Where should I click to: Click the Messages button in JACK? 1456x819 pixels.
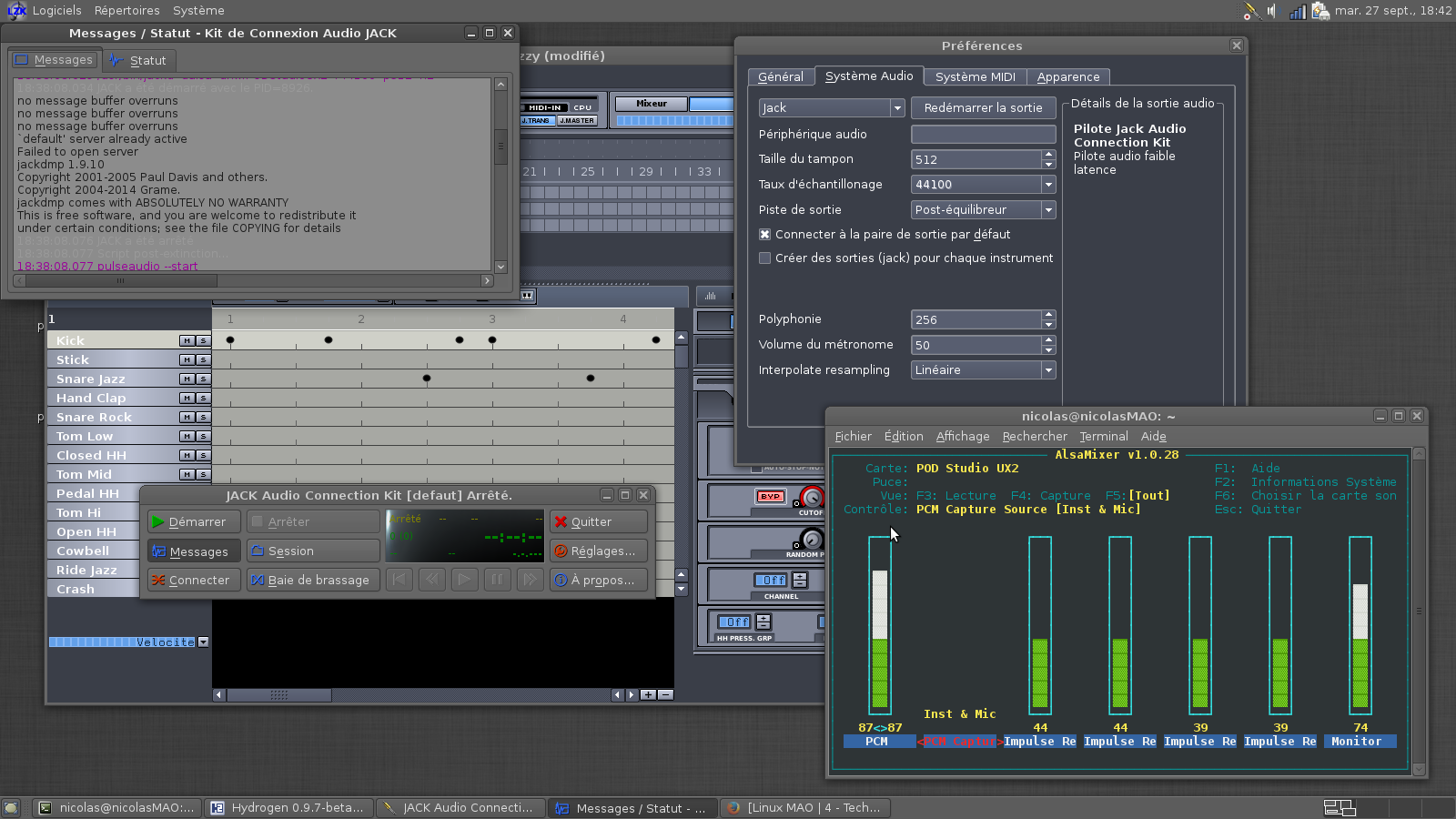pyautogui.click(x=194, y=551)
